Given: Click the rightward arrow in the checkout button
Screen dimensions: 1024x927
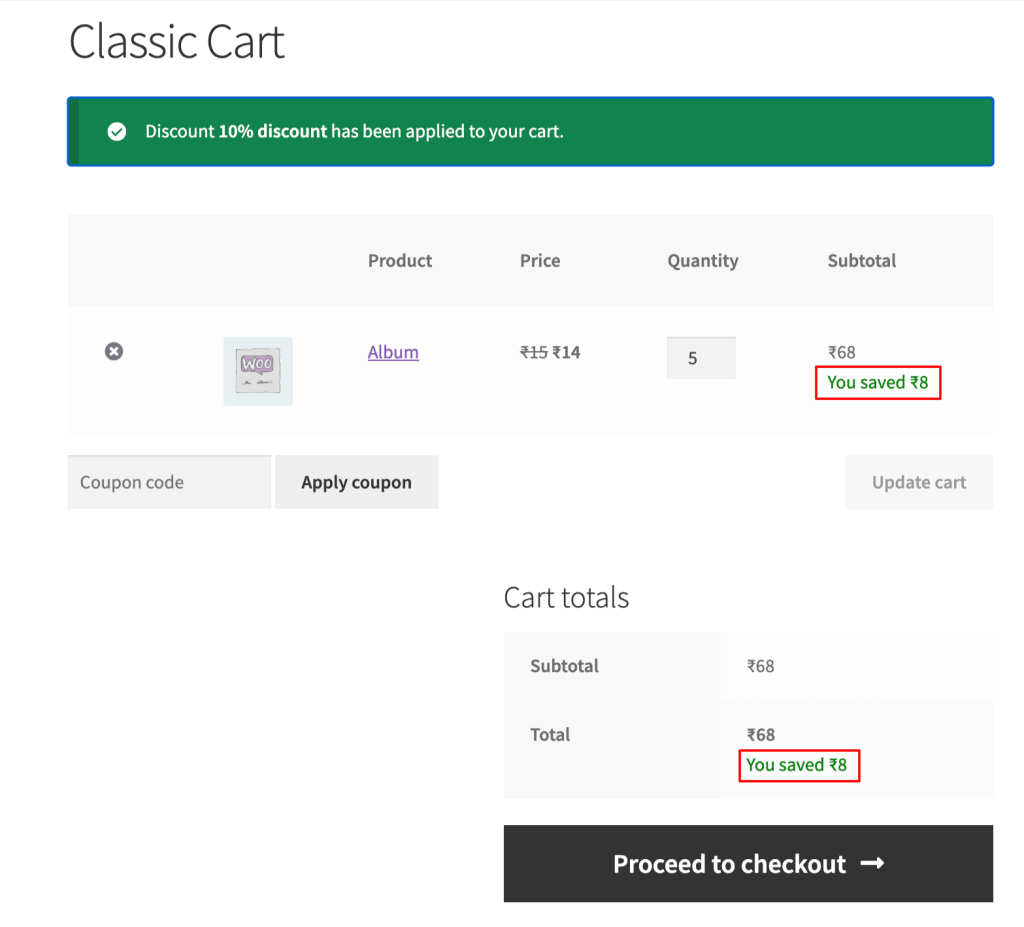Looking at the screenshot, I should pyautogui.click(x=874, y=863).
